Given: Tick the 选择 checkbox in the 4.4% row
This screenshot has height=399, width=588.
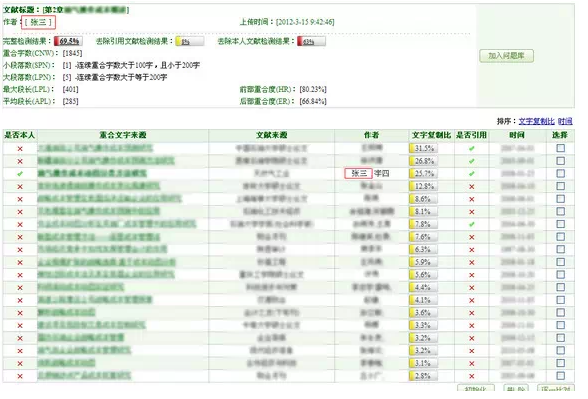Looking at the screenshot, I should [561, 288].
